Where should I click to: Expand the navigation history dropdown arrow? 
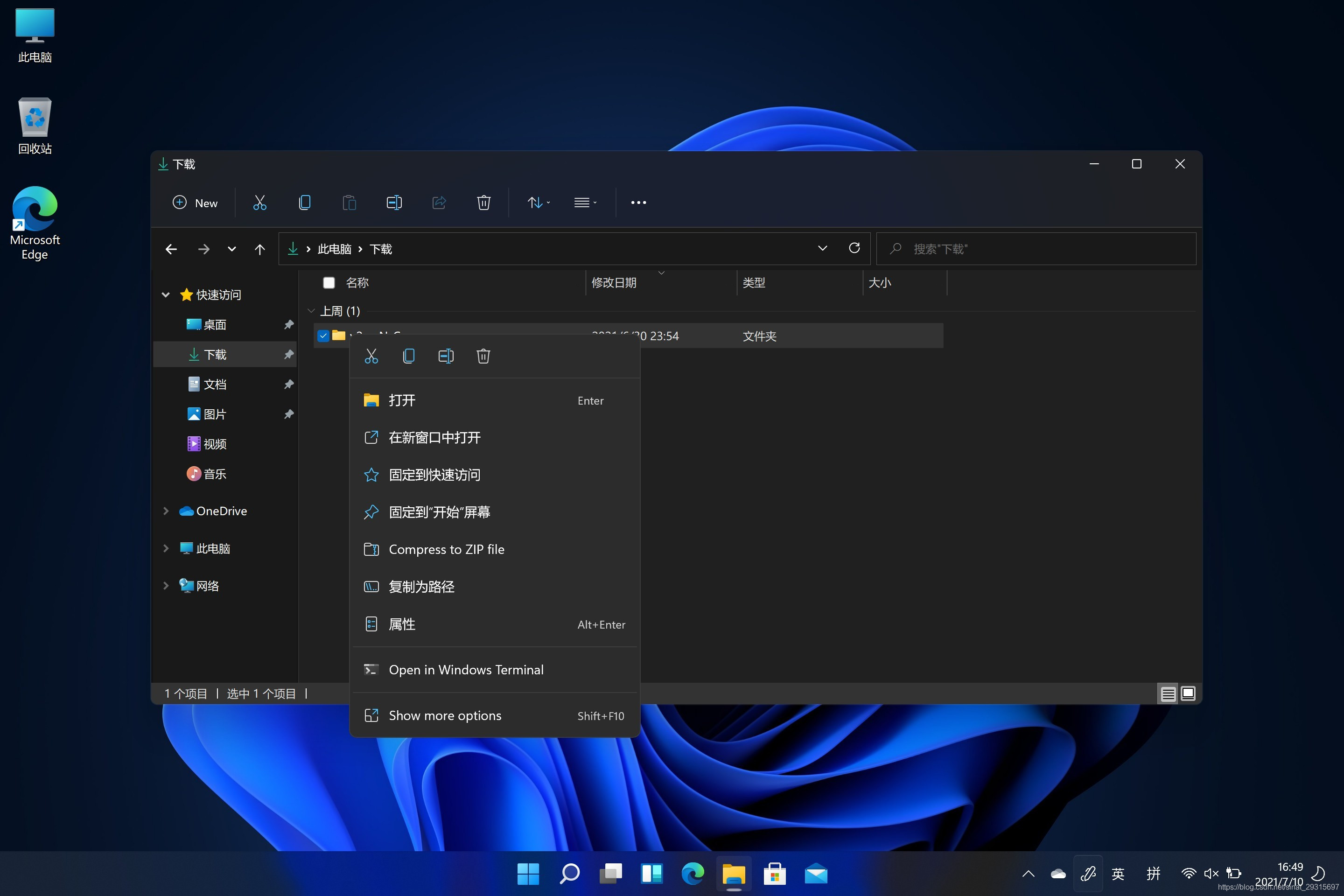[230, 248]
